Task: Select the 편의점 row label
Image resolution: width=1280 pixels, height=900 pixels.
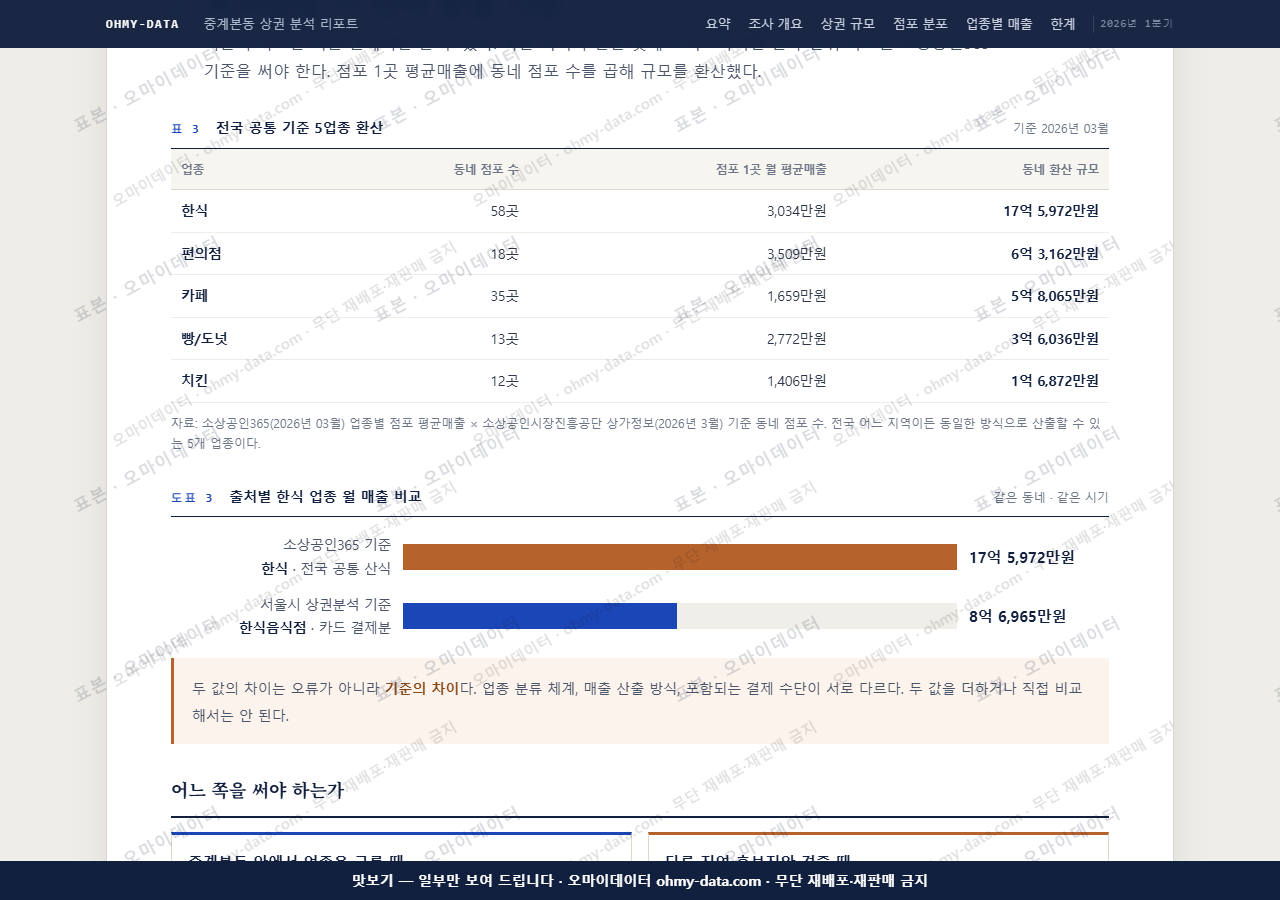Action: point(201,254)
